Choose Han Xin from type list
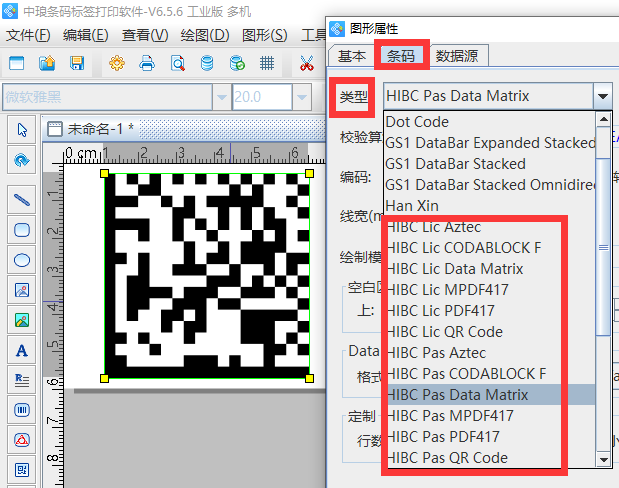Image resolution: width=619 pixels, height=488 pixels. pyautogui.click(x=490, y=206)
